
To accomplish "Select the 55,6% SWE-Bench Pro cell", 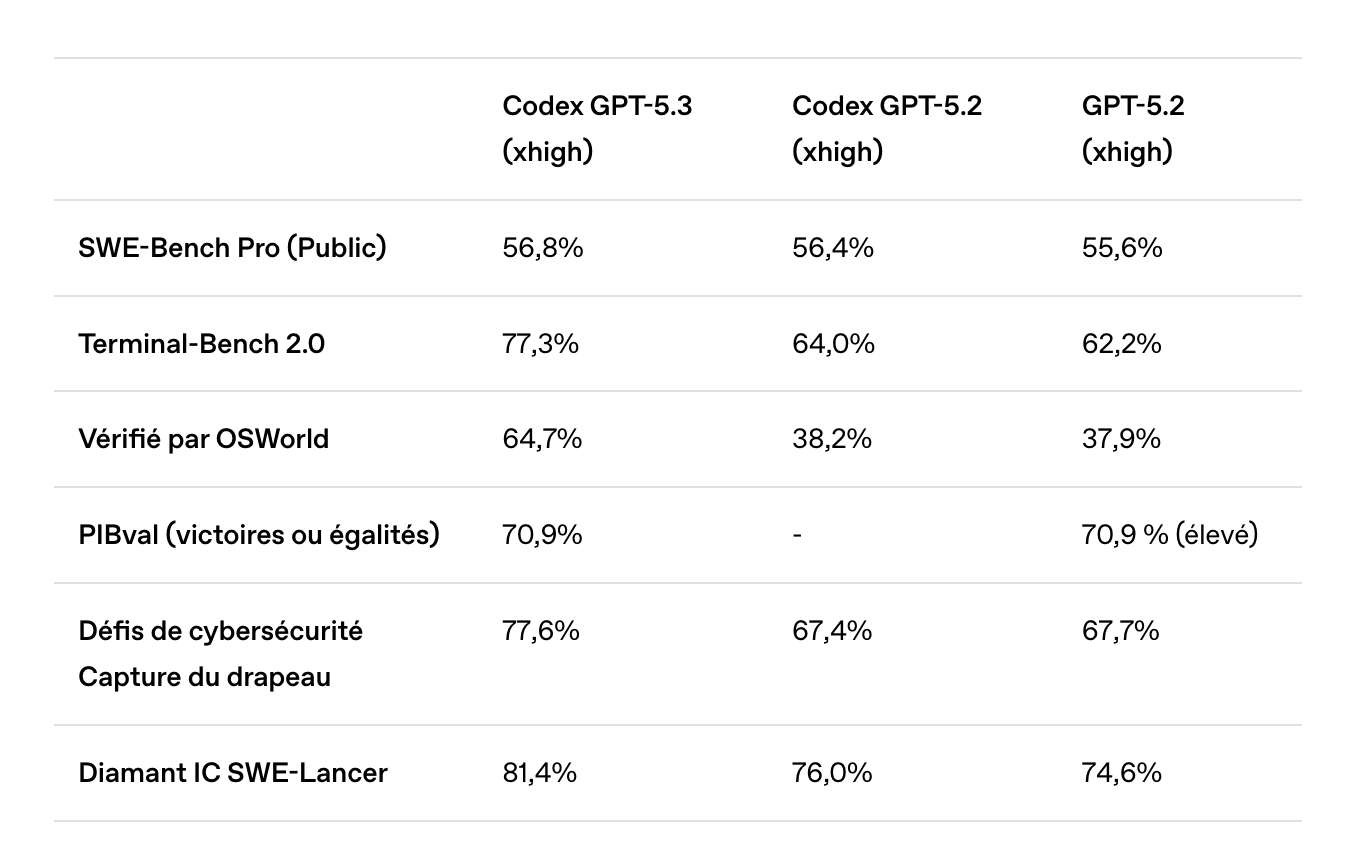I will click(1122, 248).
